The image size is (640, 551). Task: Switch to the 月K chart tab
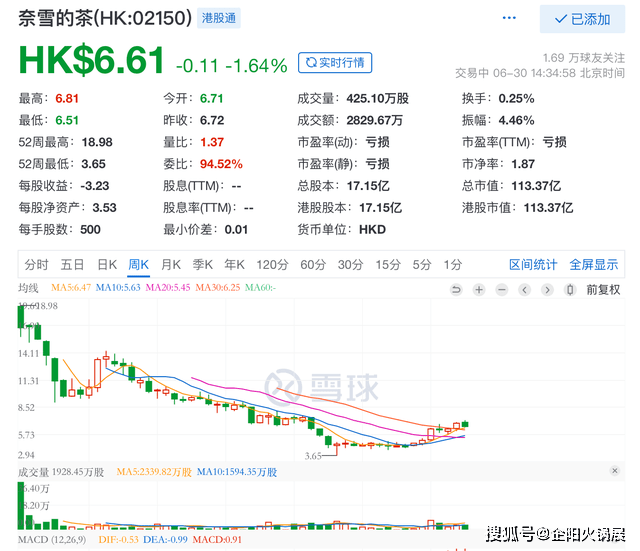pos(171,264)
